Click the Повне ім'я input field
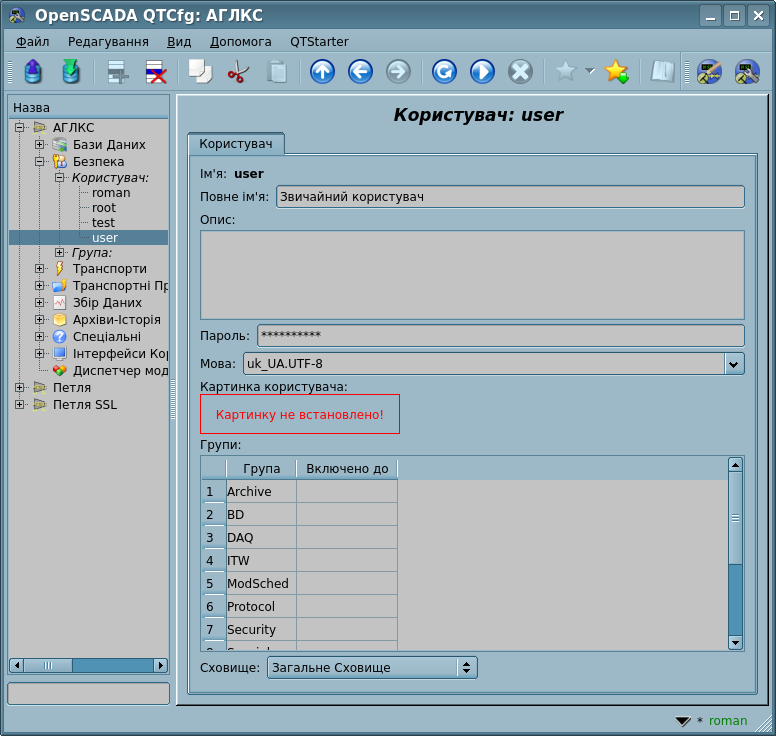This screenshot has height=736, width=776. pyautogui.click(x=510, y=197)
